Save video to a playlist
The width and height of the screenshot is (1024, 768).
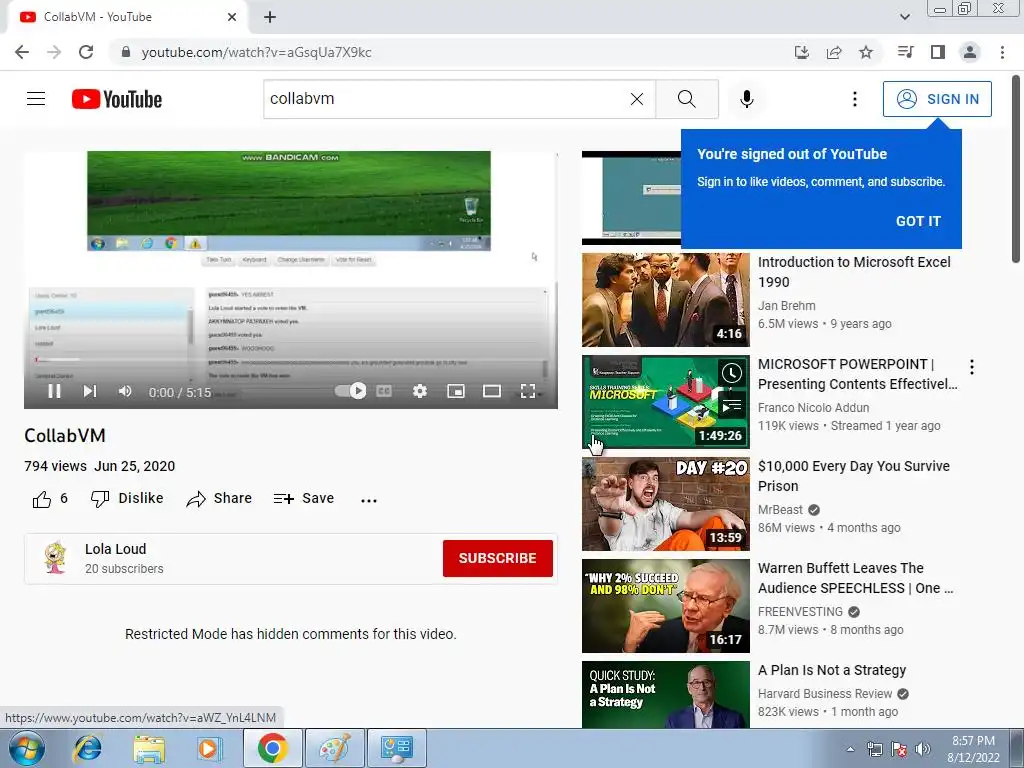coord(304,498)
